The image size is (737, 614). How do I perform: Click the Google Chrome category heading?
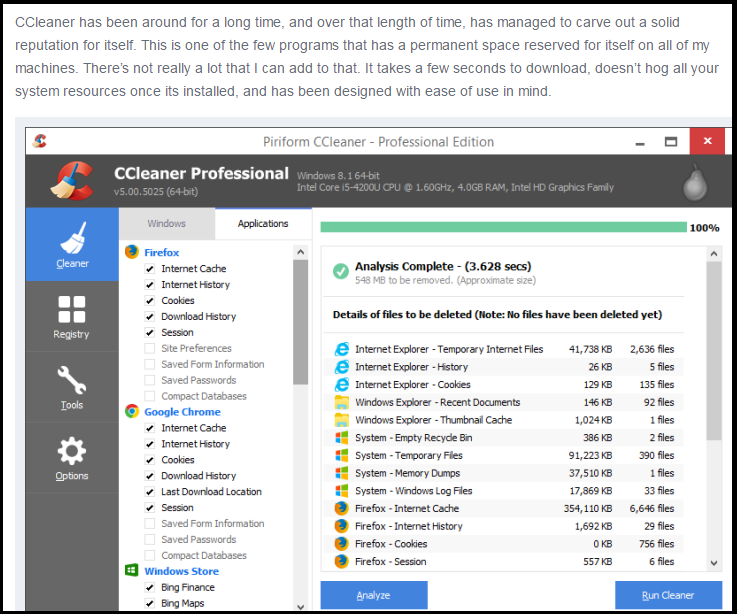[x=182, y=412]
